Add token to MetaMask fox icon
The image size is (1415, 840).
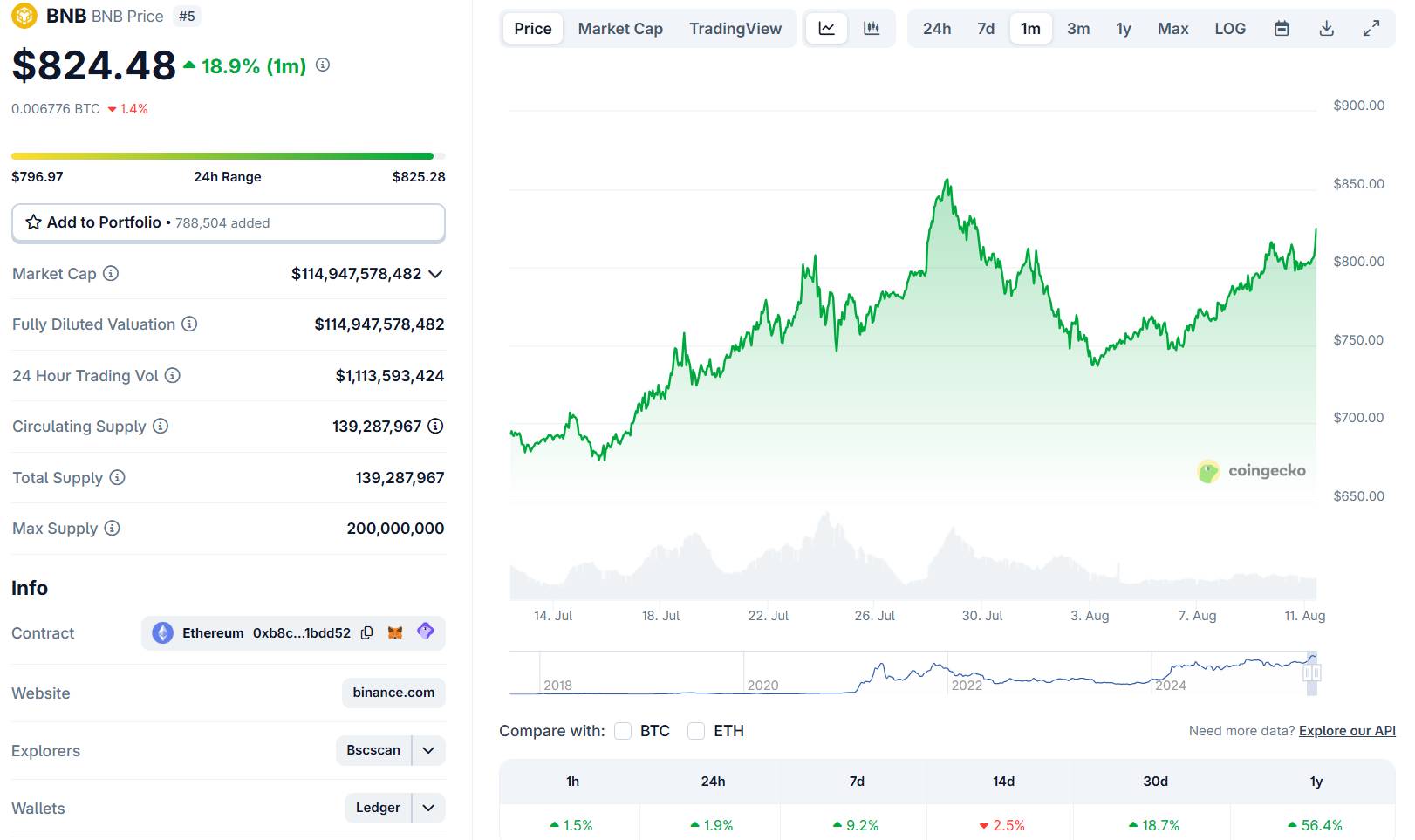395,632
